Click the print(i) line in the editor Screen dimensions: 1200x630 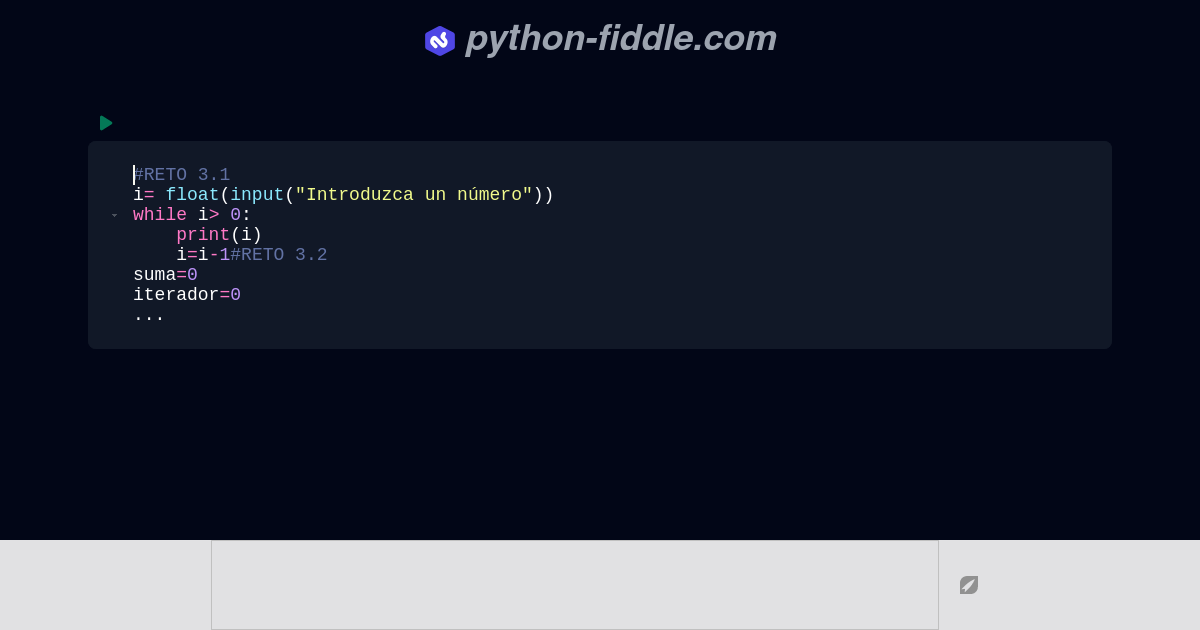(x=218, y=235)
